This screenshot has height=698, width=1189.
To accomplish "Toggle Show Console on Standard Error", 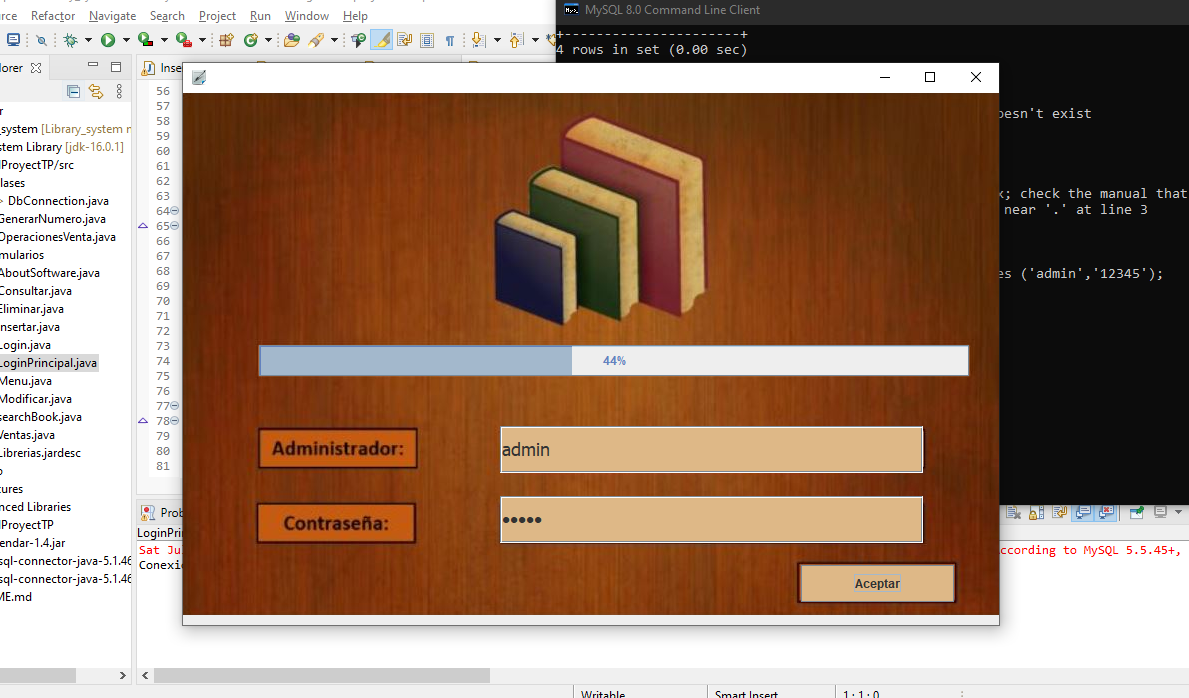I will point(1106,512).
